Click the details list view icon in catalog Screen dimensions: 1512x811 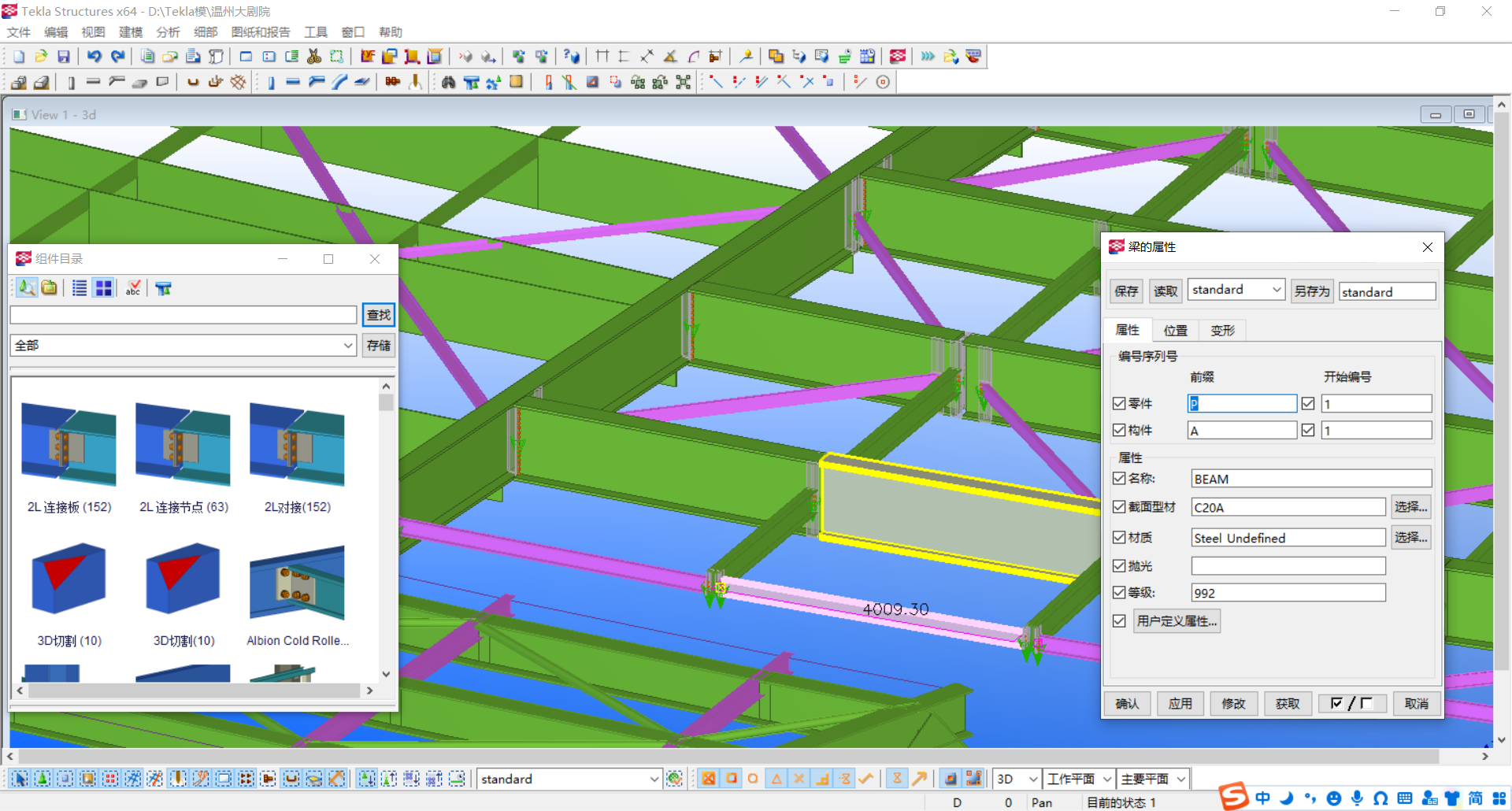coord(80,288)
